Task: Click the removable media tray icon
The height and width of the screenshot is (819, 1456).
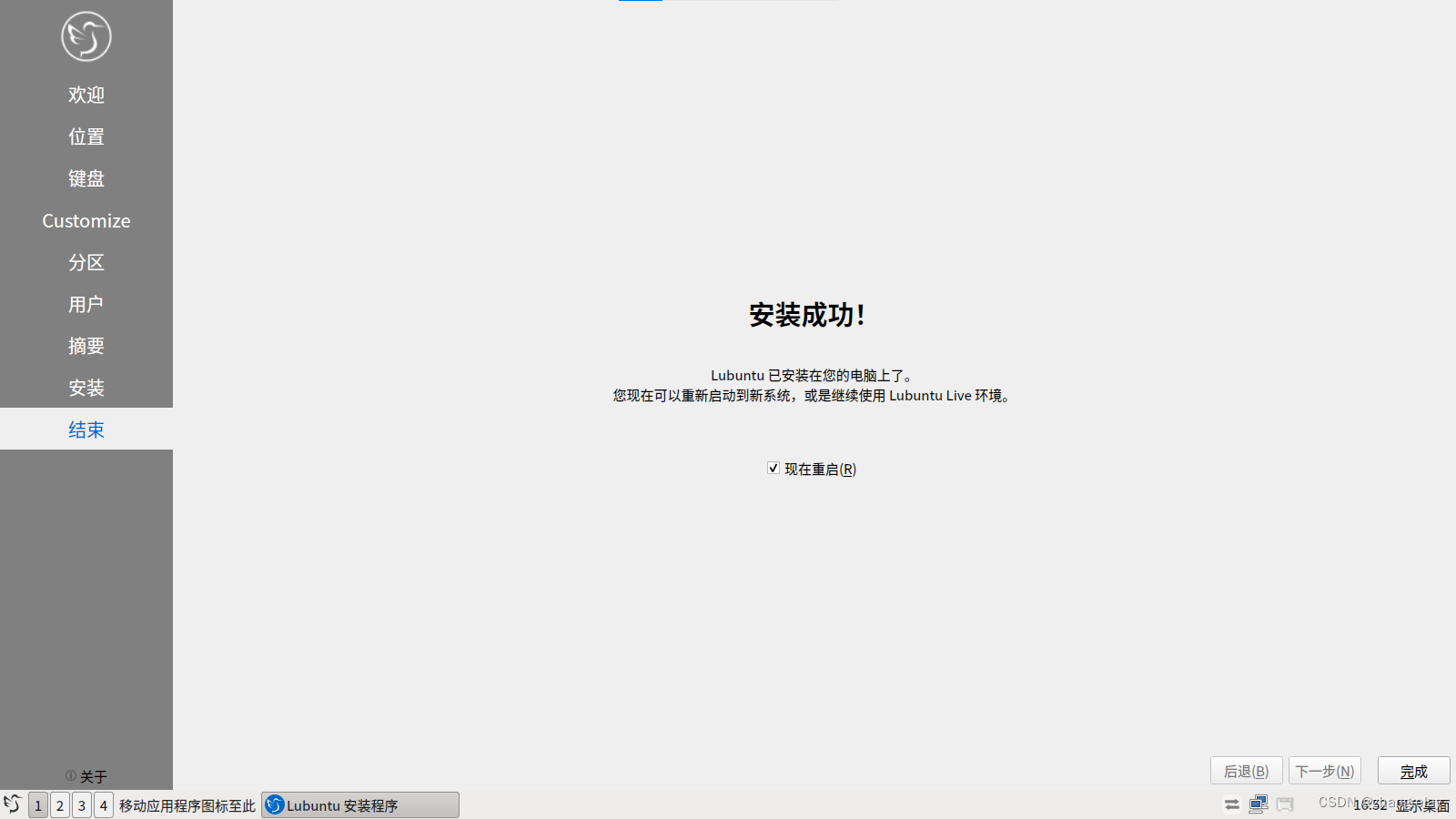Action: pyautogui.click(x=1285, y=804)
